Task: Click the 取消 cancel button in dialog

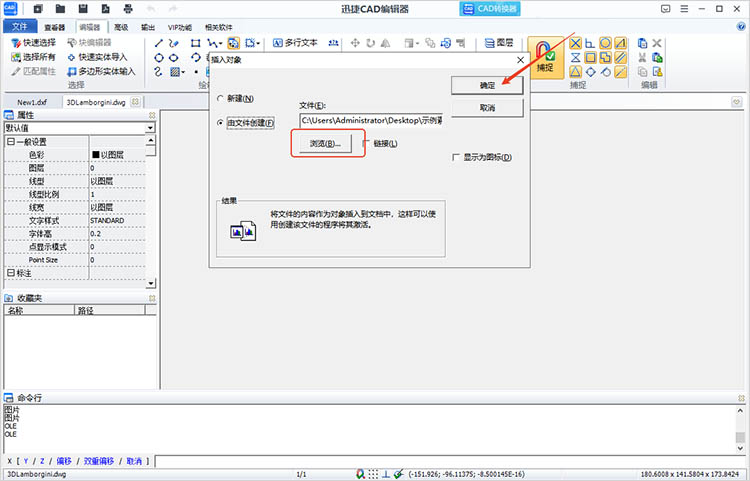Action: (487, 108)
